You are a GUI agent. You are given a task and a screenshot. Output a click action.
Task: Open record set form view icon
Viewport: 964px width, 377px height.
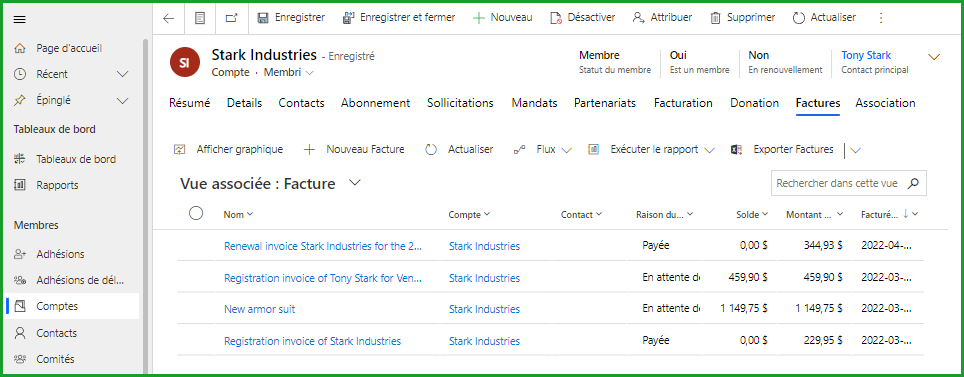point(200,18)
